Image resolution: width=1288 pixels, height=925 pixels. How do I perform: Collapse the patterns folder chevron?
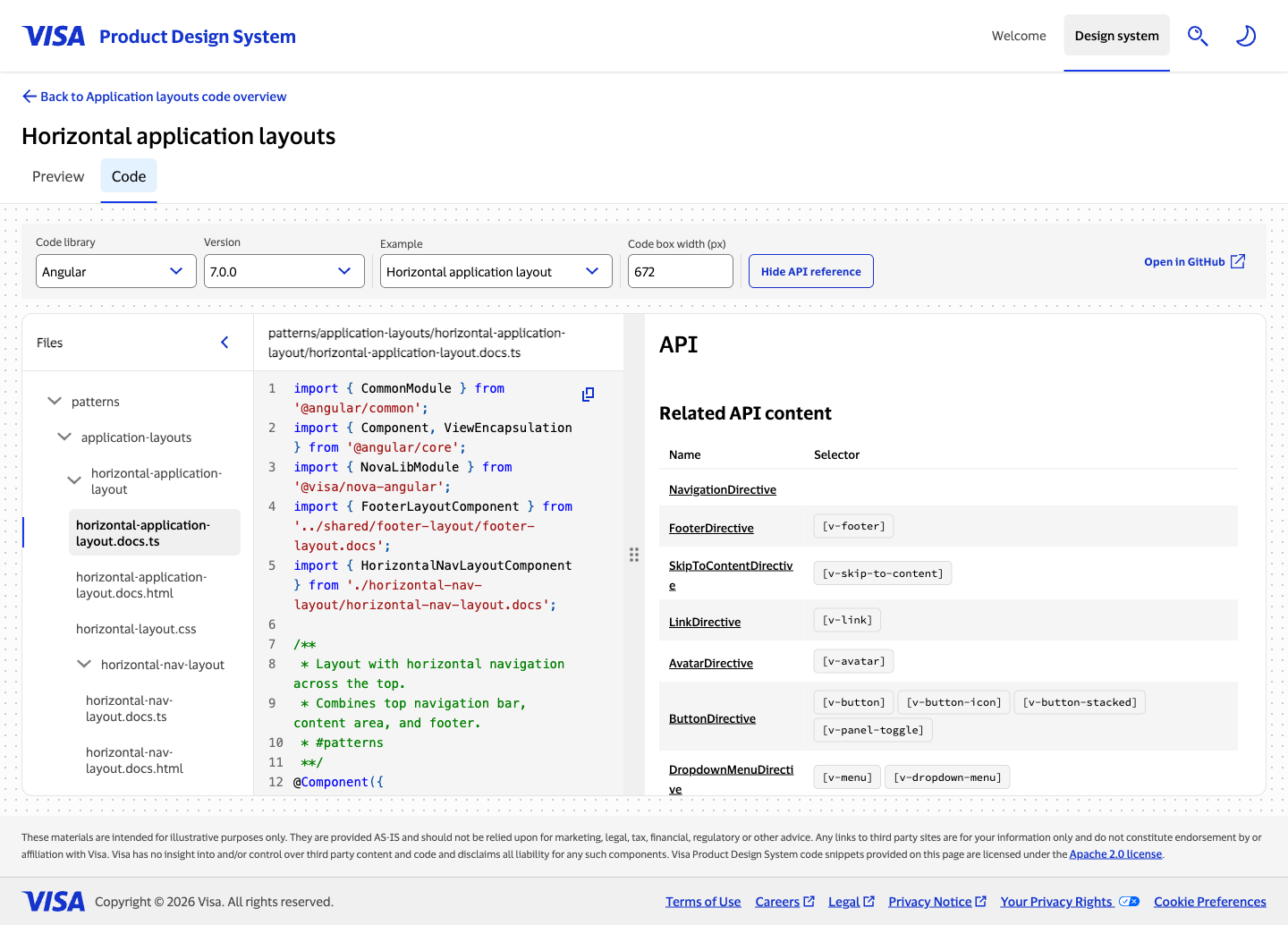tap(55, 401)
